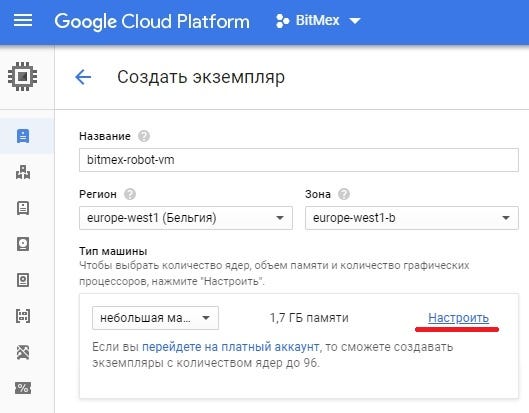Open the crossed-out TPU sidebar icon
The image size is (529, 413).
(23, 352)
